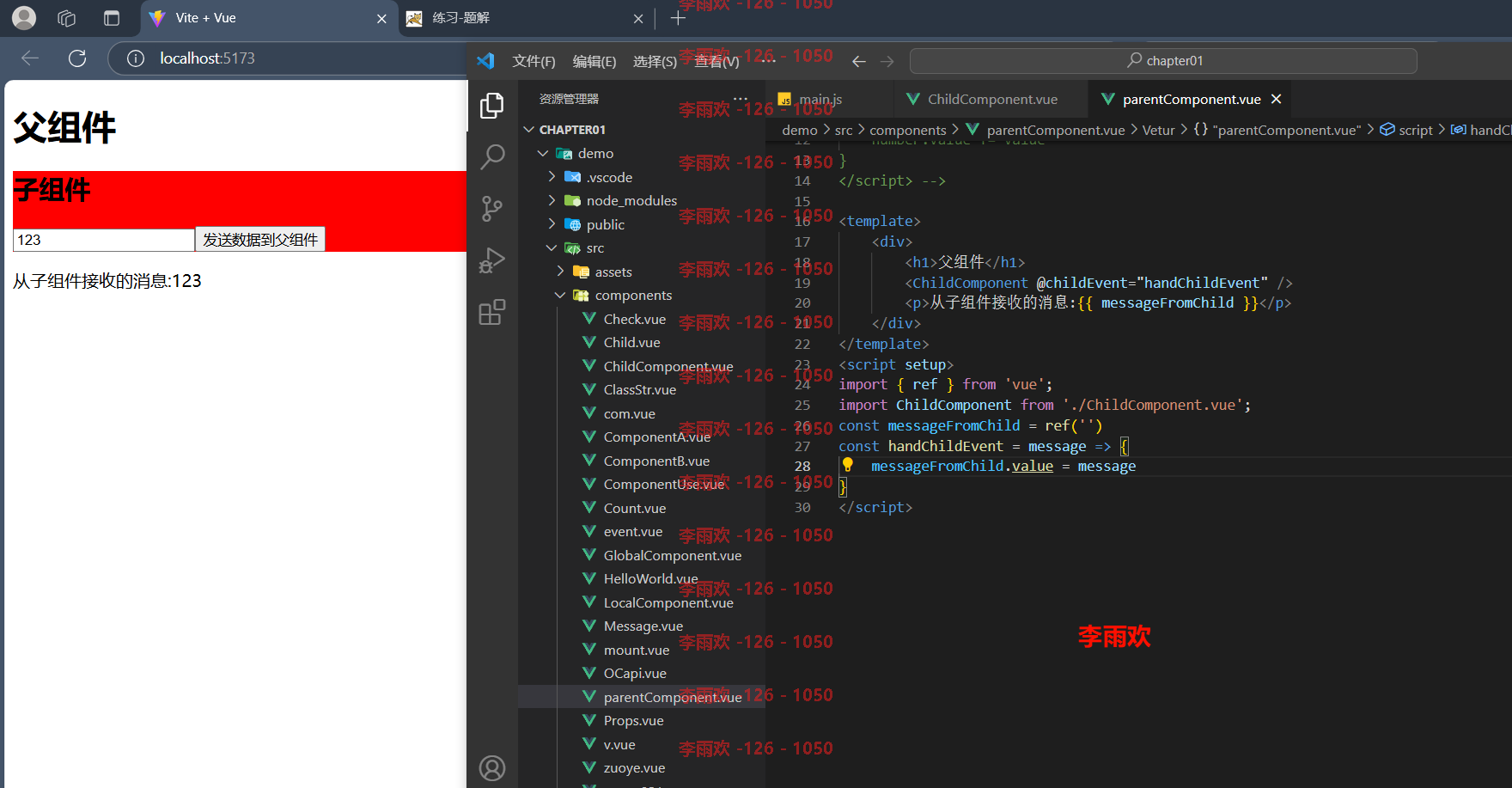Switch to the Vite + Vue browser tab
This screenshot has width=1512, height=788.
click(269, 18)
